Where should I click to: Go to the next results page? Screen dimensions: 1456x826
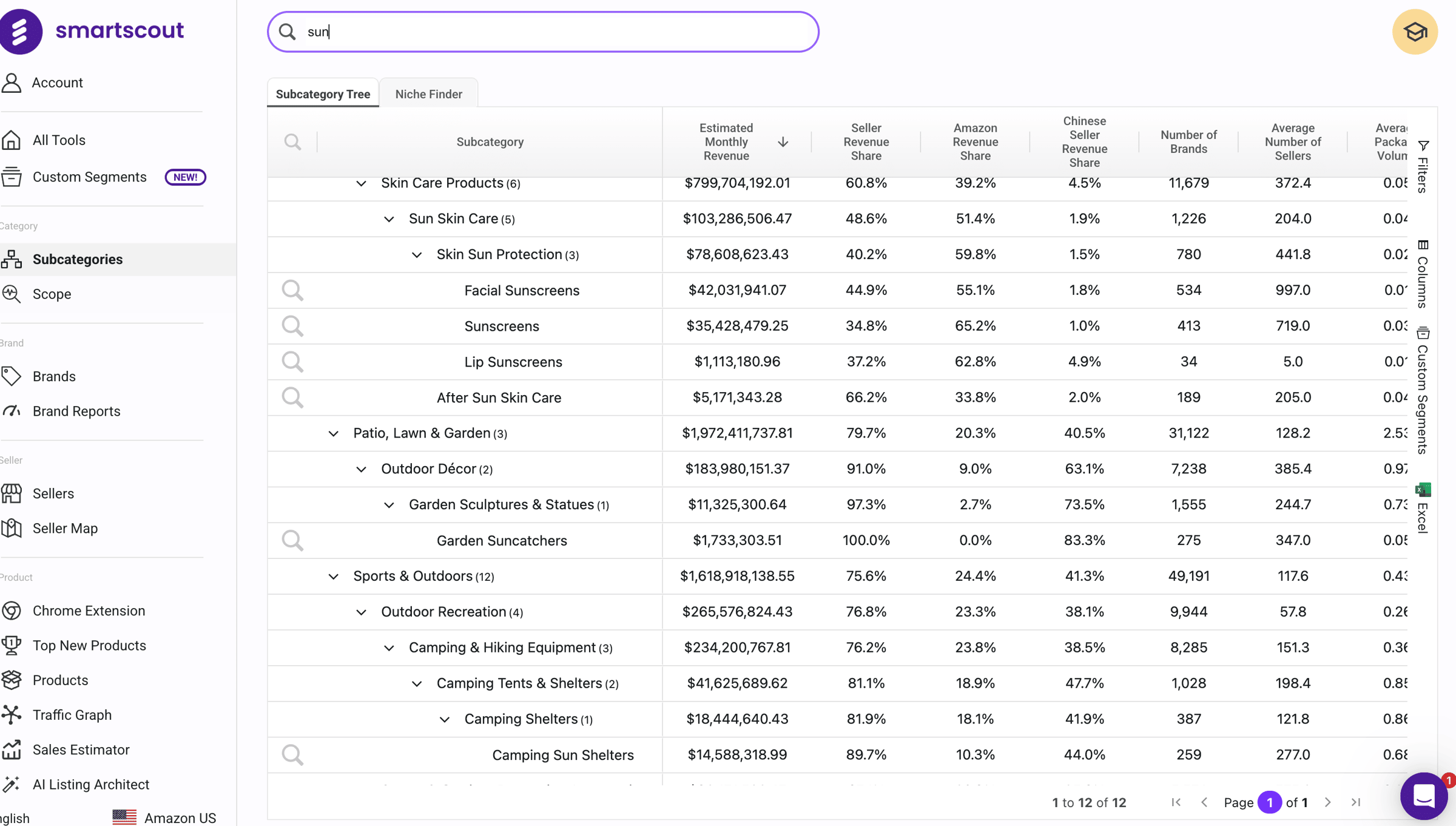1327,802
